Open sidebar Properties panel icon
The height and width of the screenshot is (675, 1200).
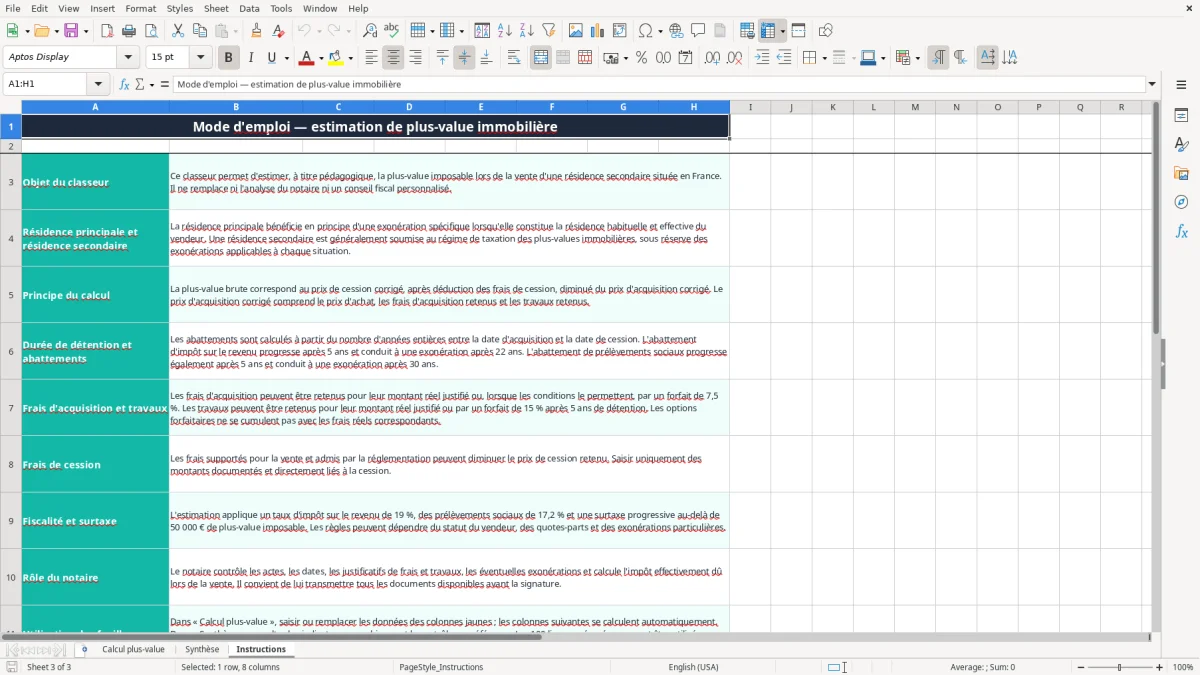[x=1181, y=116]
